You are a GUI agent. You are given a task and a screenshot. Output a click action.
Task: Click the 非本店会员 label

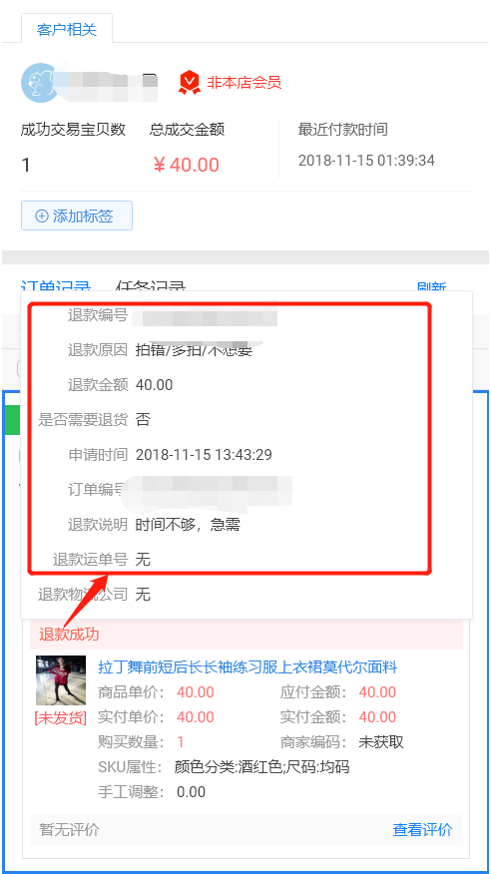244,83
